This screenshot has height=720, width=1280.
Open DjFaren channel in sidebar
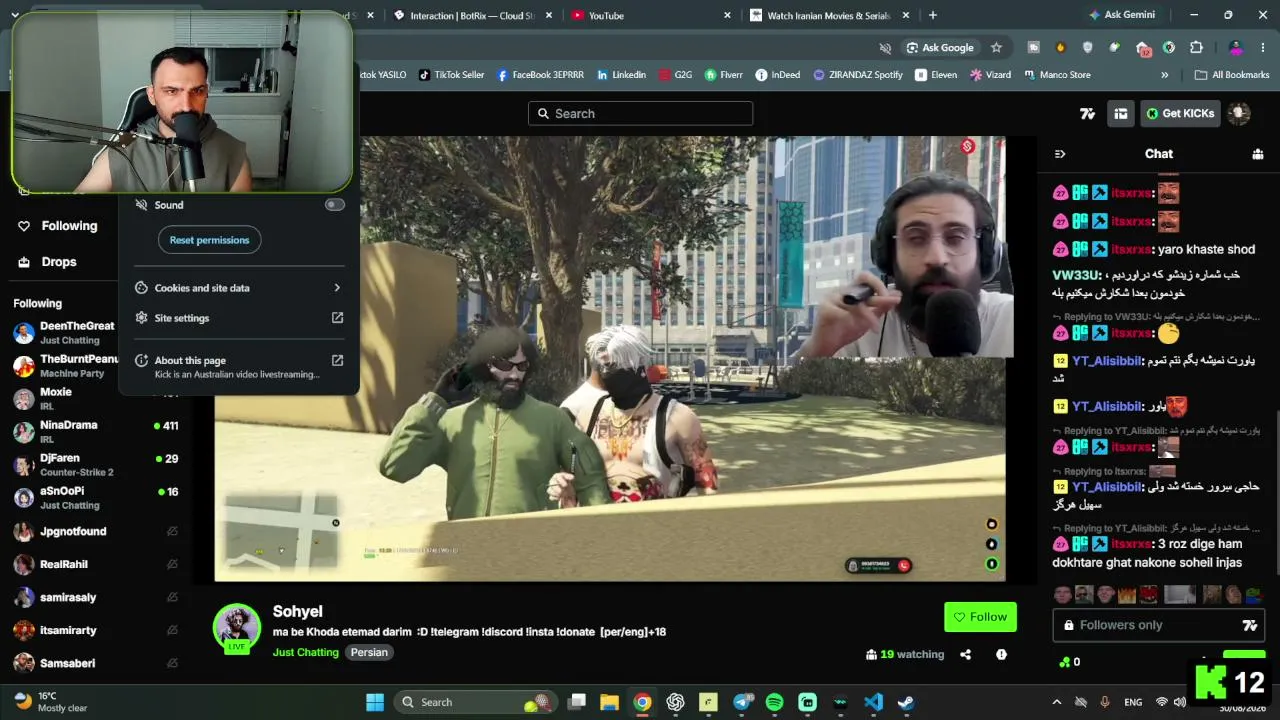coord(96,464)
